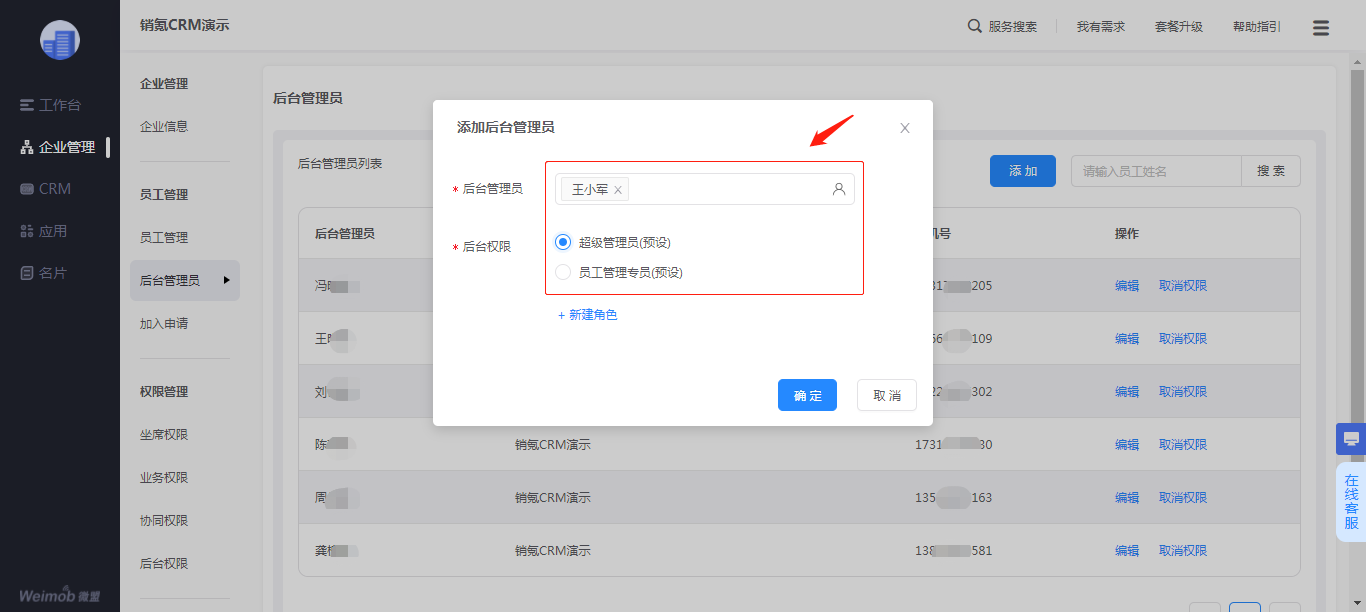Screen dimensions: 1366x612
Task: Click the 服务搜索 magnifier icon
Action: (975, 26)
